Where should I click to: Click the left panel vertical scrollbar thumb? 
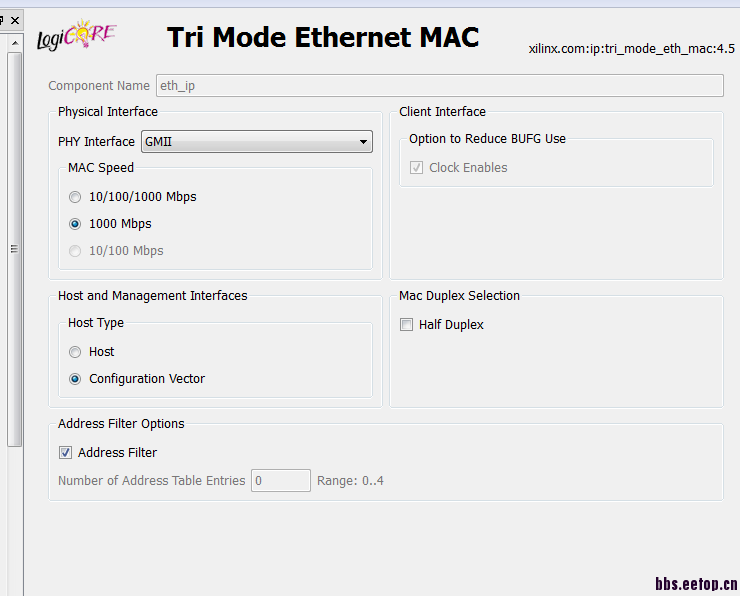click(x=15, y=249)
